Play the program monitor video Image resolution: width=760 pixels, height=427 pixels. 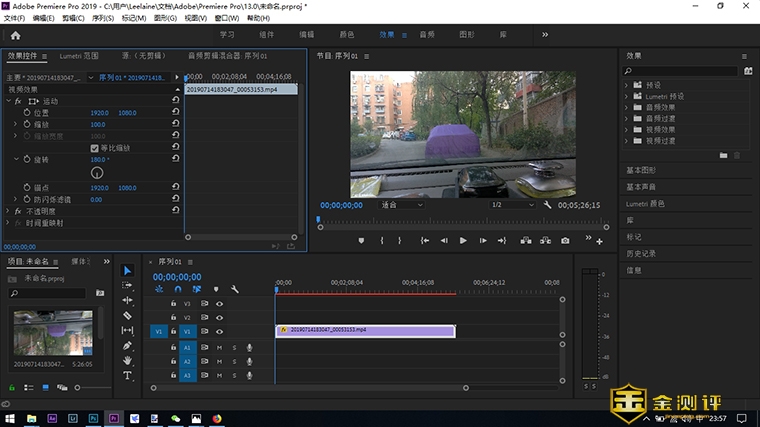click(463, 240)
